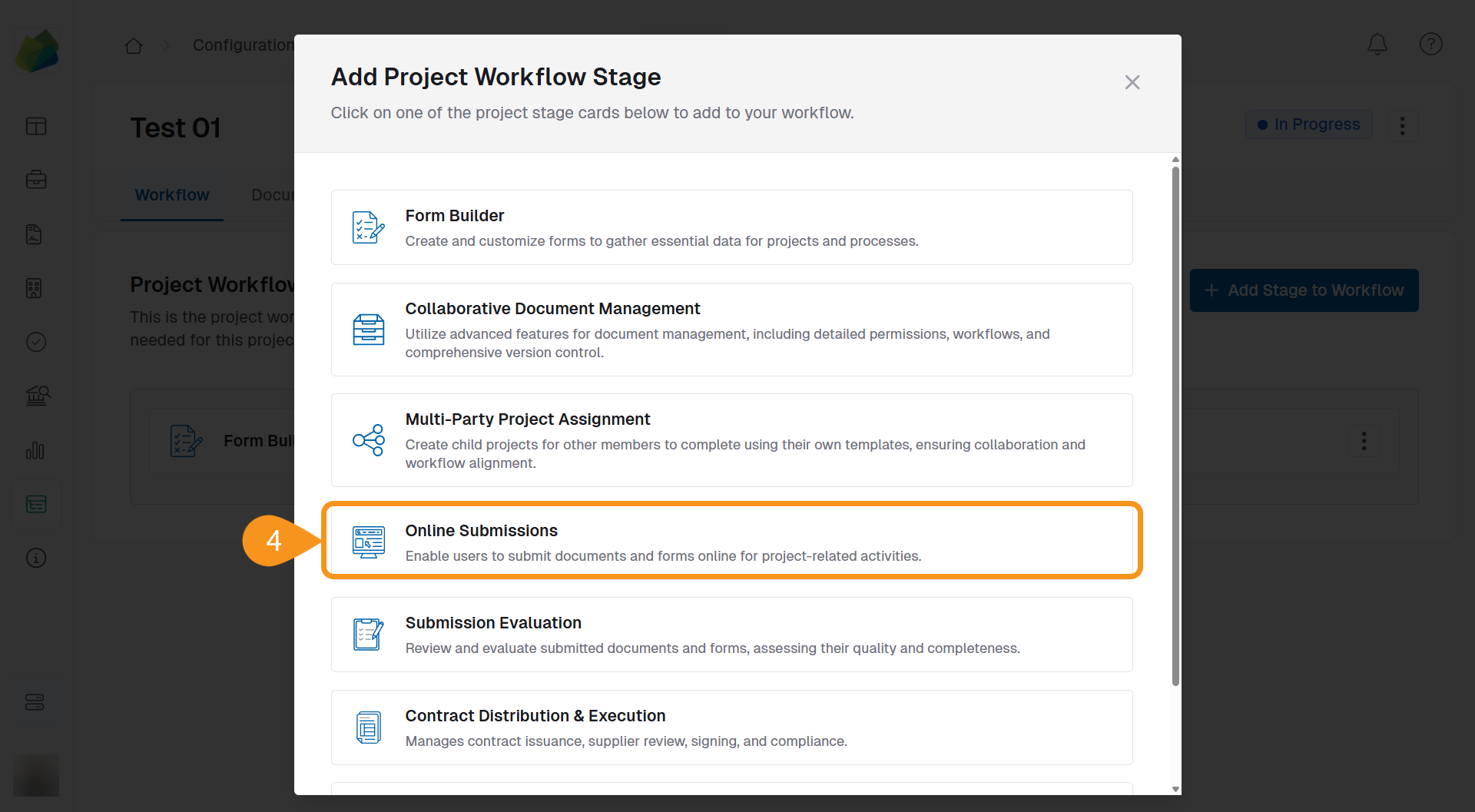
Task: Click the Multi-Party Project Assignment share icon
Action: click(x=368, y=440)
